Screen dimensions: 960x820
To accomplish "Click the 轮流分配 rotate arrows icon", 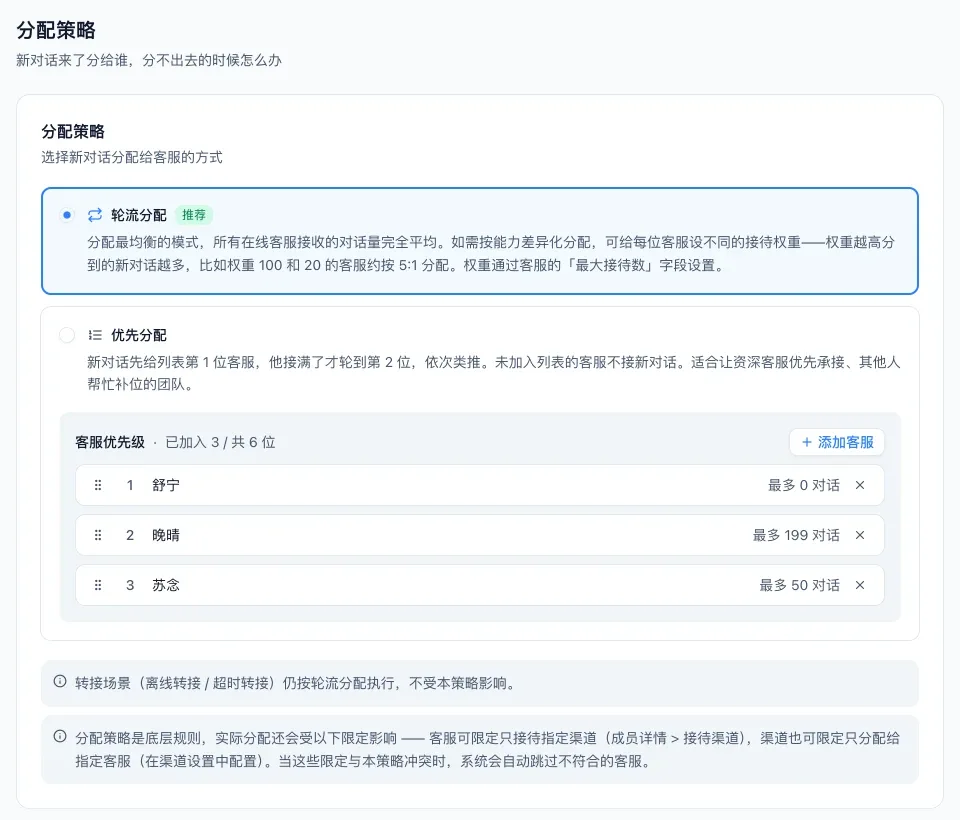I will point(95,215).
